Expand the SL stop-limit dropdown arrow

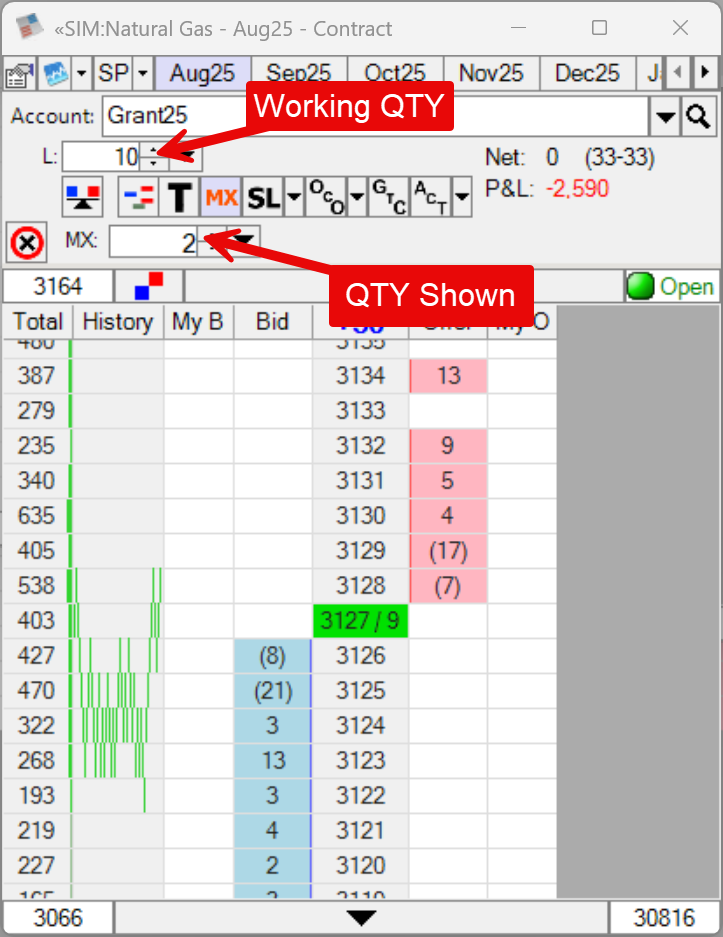(x=293, y=197)
